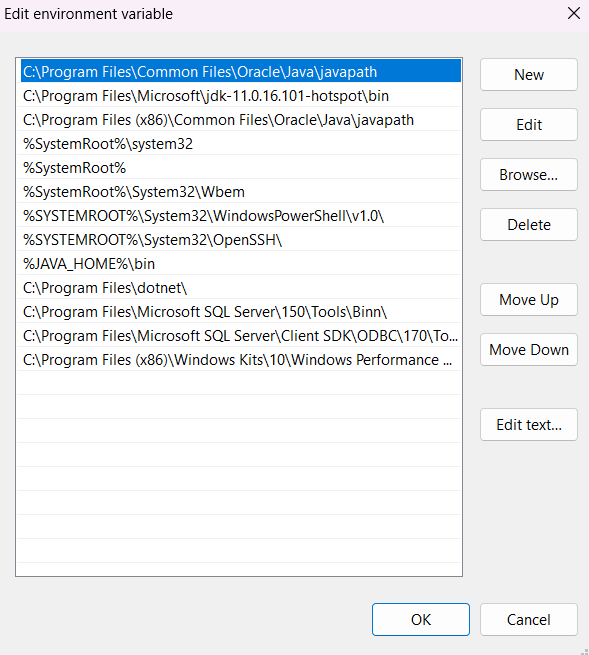Select the Windows Kits\10 Performance entry

pyautogui.click(x=239, y=360)
